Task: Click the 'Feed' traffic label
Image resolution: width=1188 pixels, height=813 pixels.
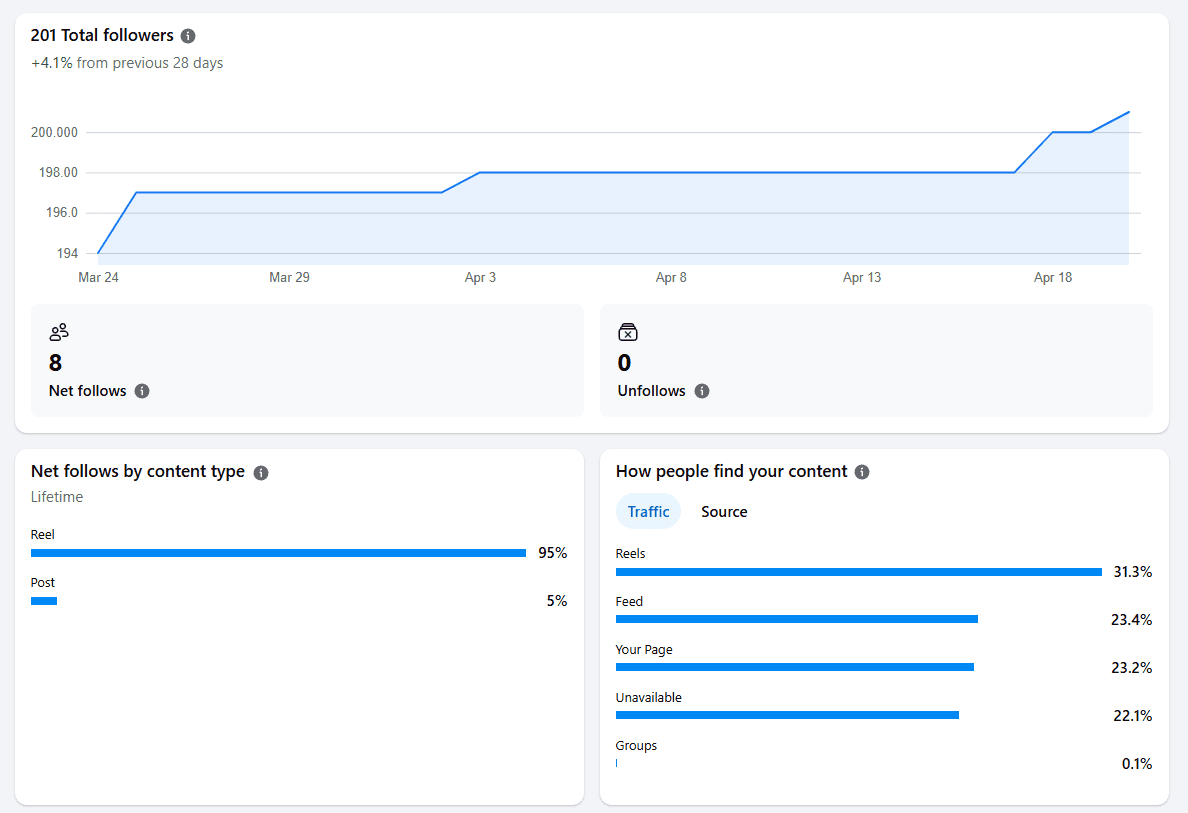Action: tap(629, 602)
